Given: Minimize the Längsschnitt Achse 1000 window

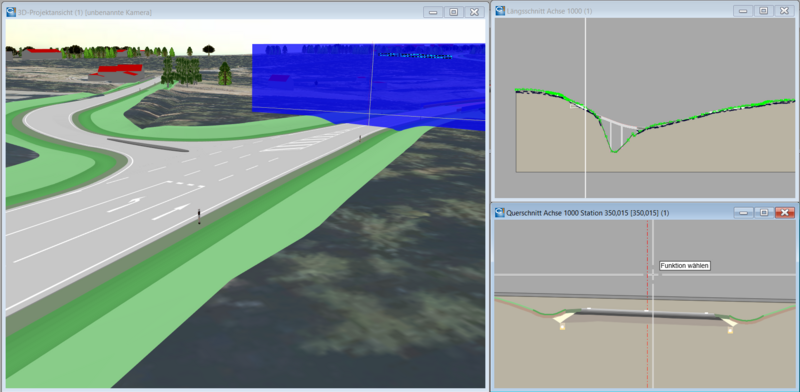Looking at the screenshot, I should click(743, 11).
